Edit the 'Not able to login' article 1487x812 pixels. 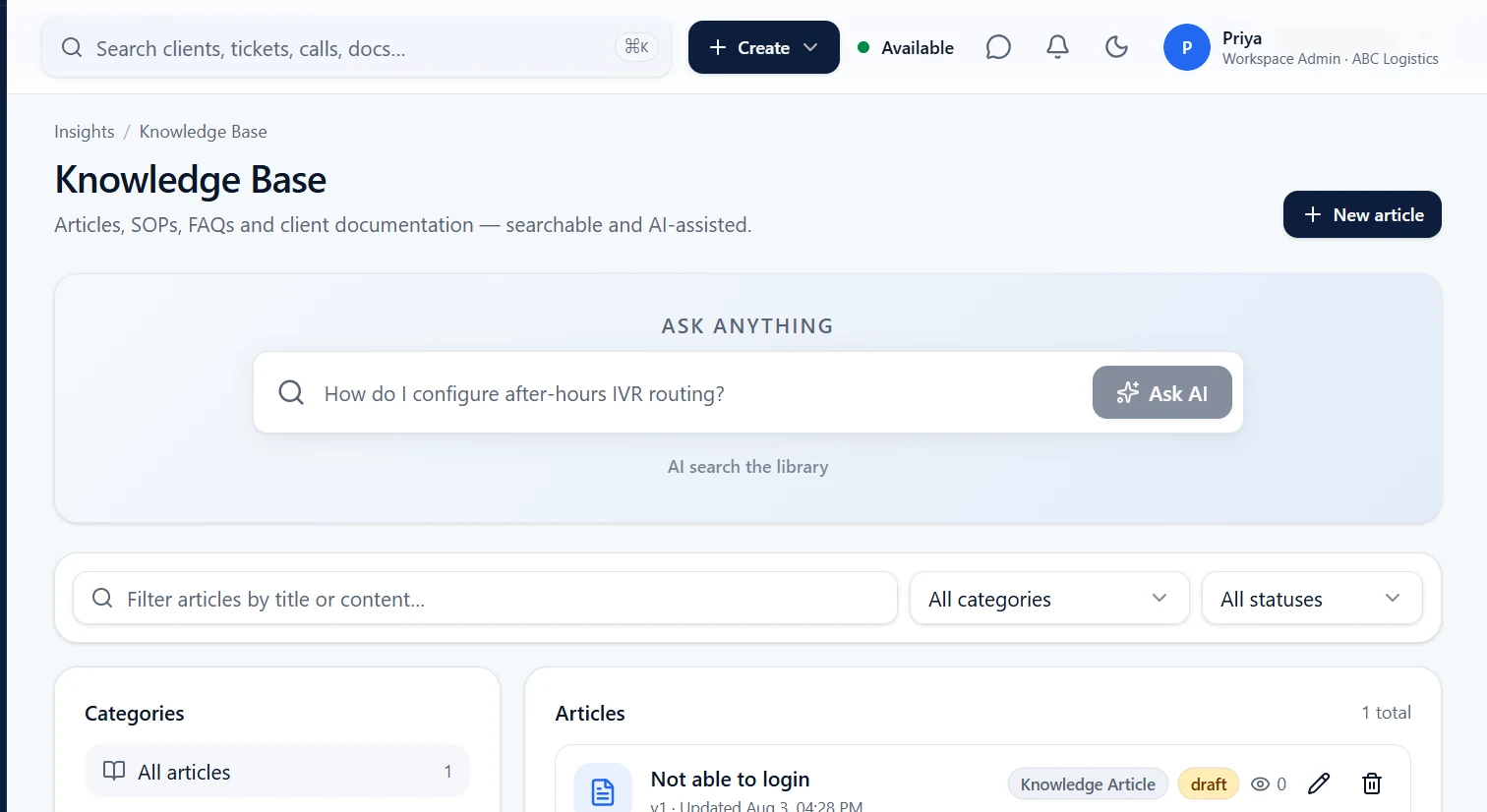[1319, 783]
